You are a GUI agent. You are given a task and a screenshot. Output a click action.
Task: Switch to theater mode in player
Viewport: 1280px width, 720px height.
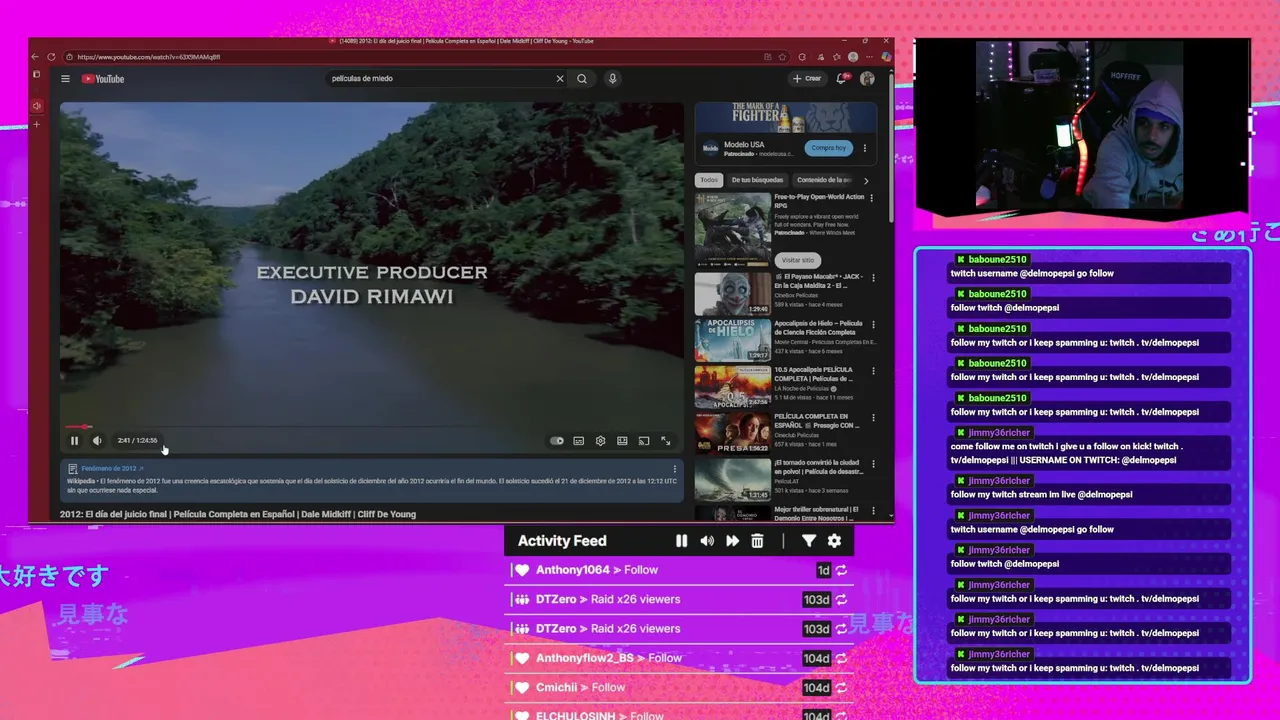(622, 440)
